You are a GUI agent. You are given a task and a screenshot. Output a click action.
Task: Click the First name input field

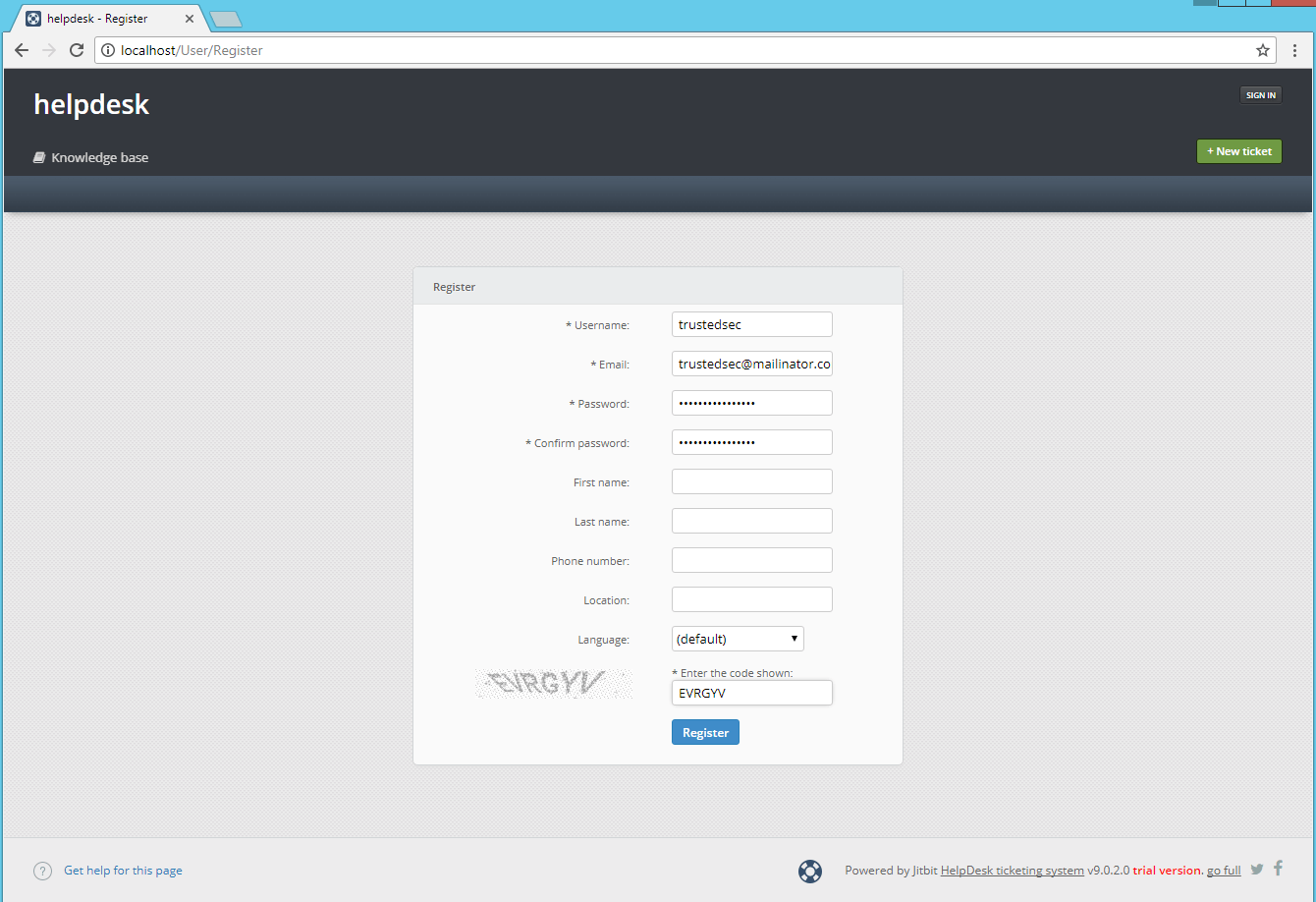(751, 480)
